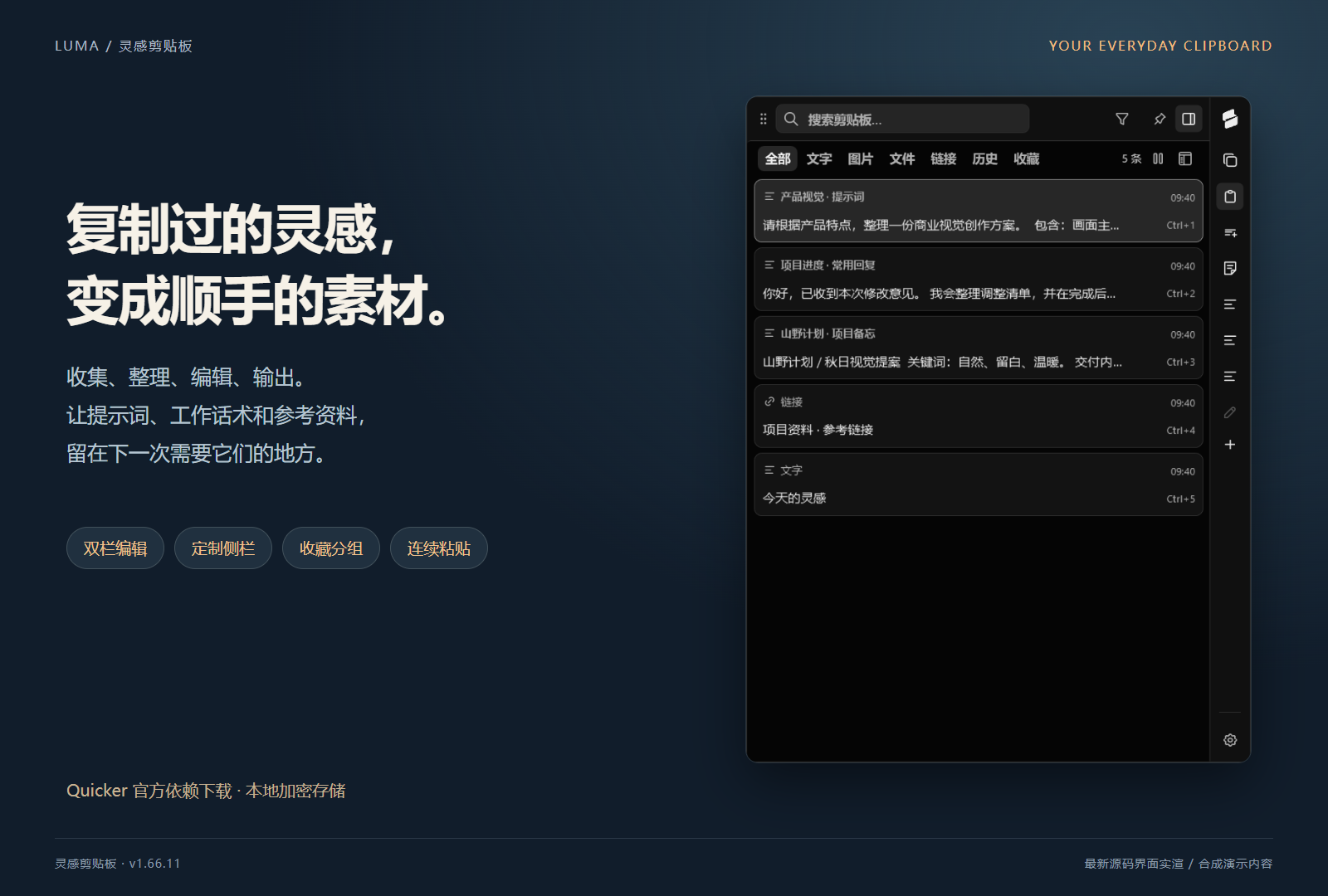Click the LUMA / 灵感剪贴板 header brand
The width and height of the screenshot is (1328, 896).
tap(124, 46)
